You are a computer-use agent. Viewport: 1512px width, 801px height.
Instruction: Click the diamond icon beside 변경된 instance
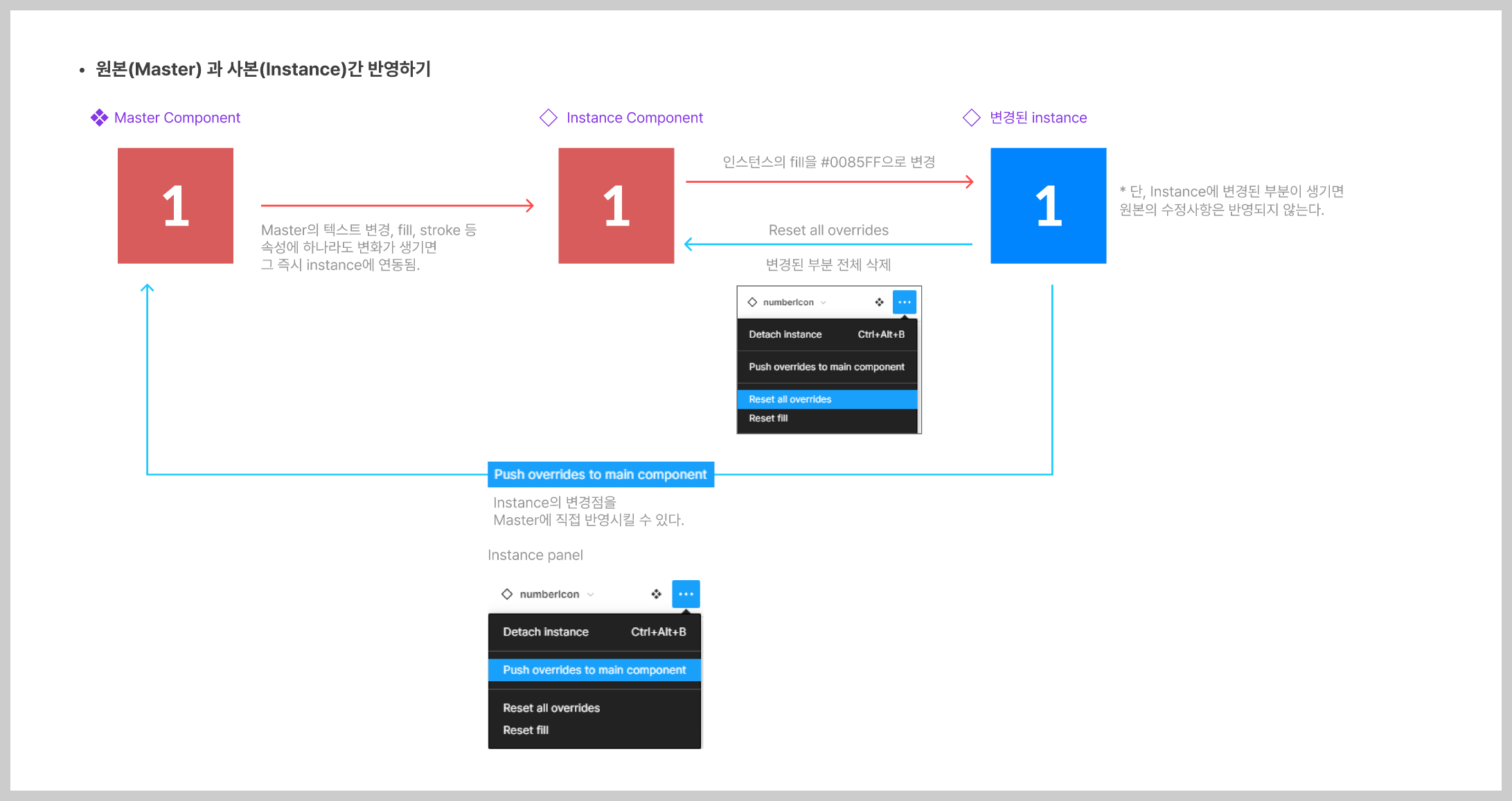[972, 118]
